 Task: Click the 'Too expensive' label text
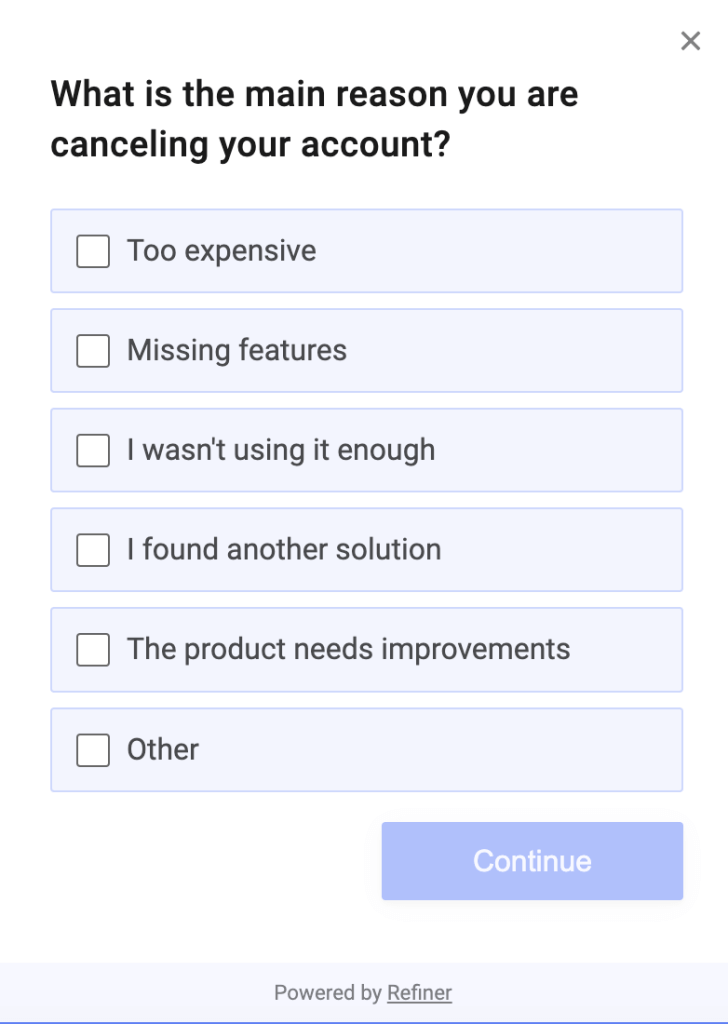coord(221,251)
